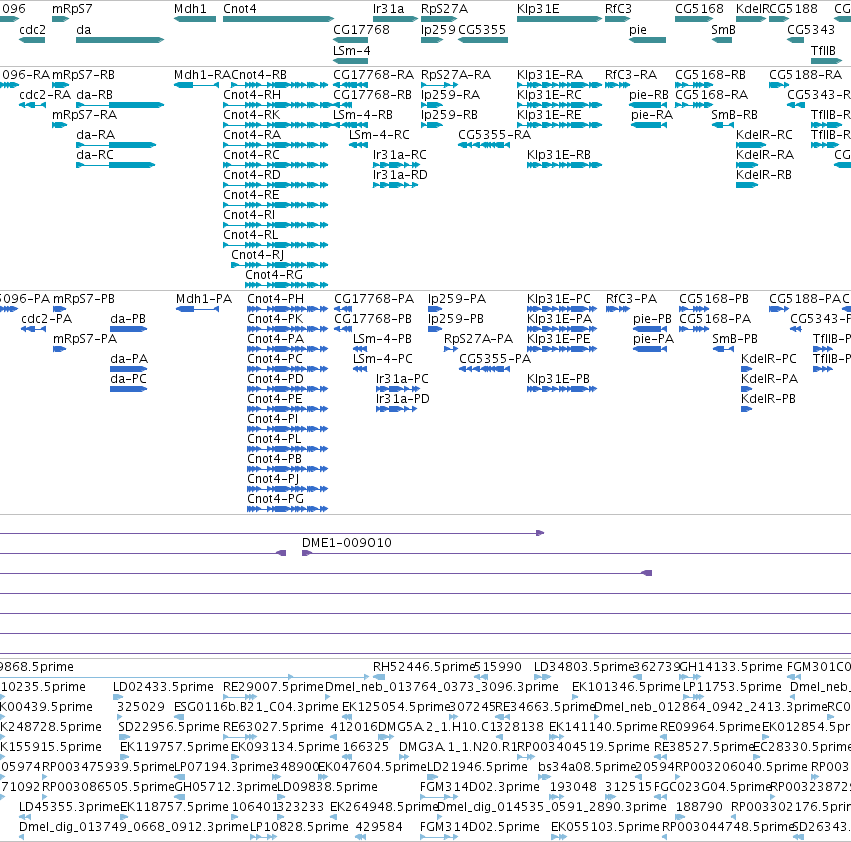The width and height of the screenshot is (851, 842).
Task: Click the 'TfIIB' gene label
Action: (823, 50)
